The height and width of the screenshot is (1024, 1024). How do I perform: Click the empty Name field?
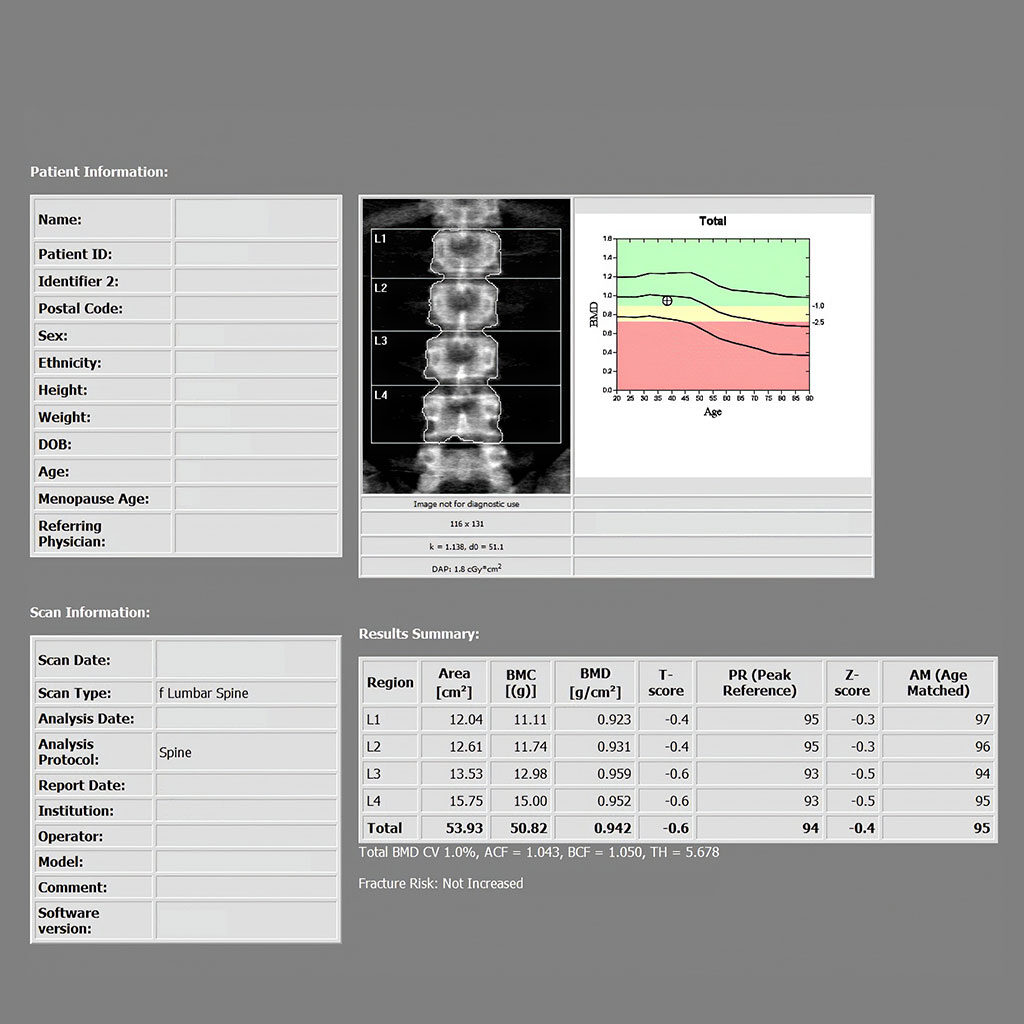tap(256, 219)
